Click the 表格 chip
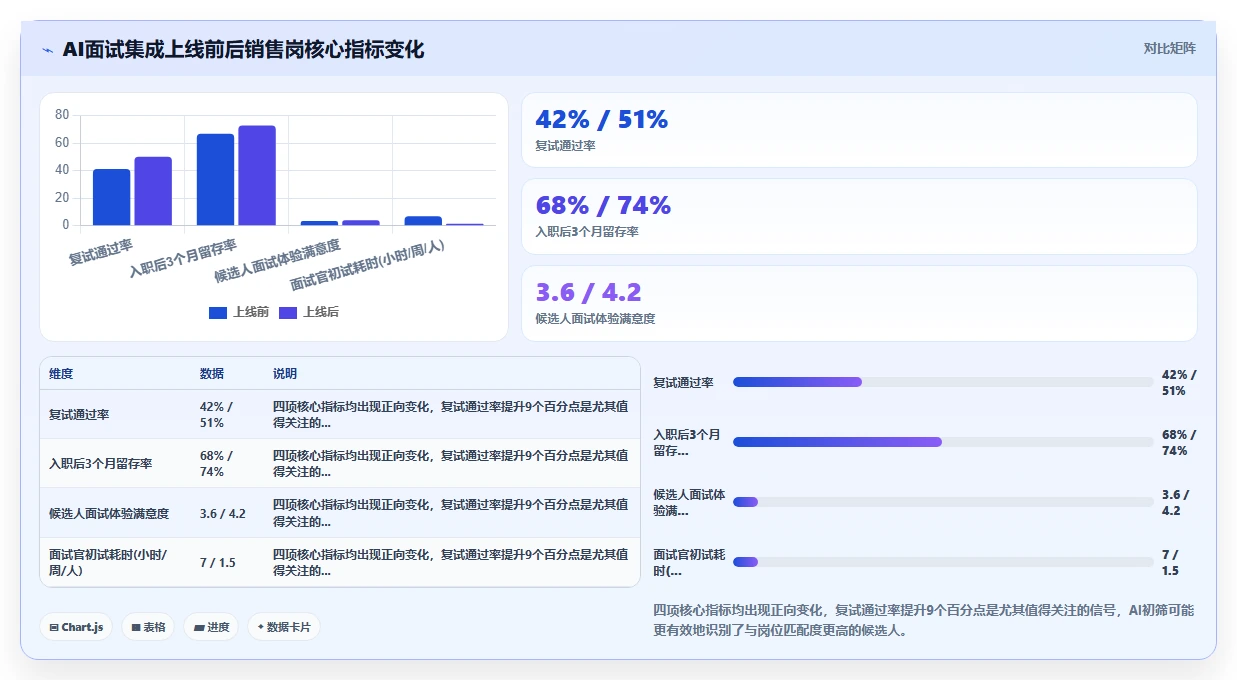The height and width of the screenshot is (680, 1237). [x=148, y=627]
